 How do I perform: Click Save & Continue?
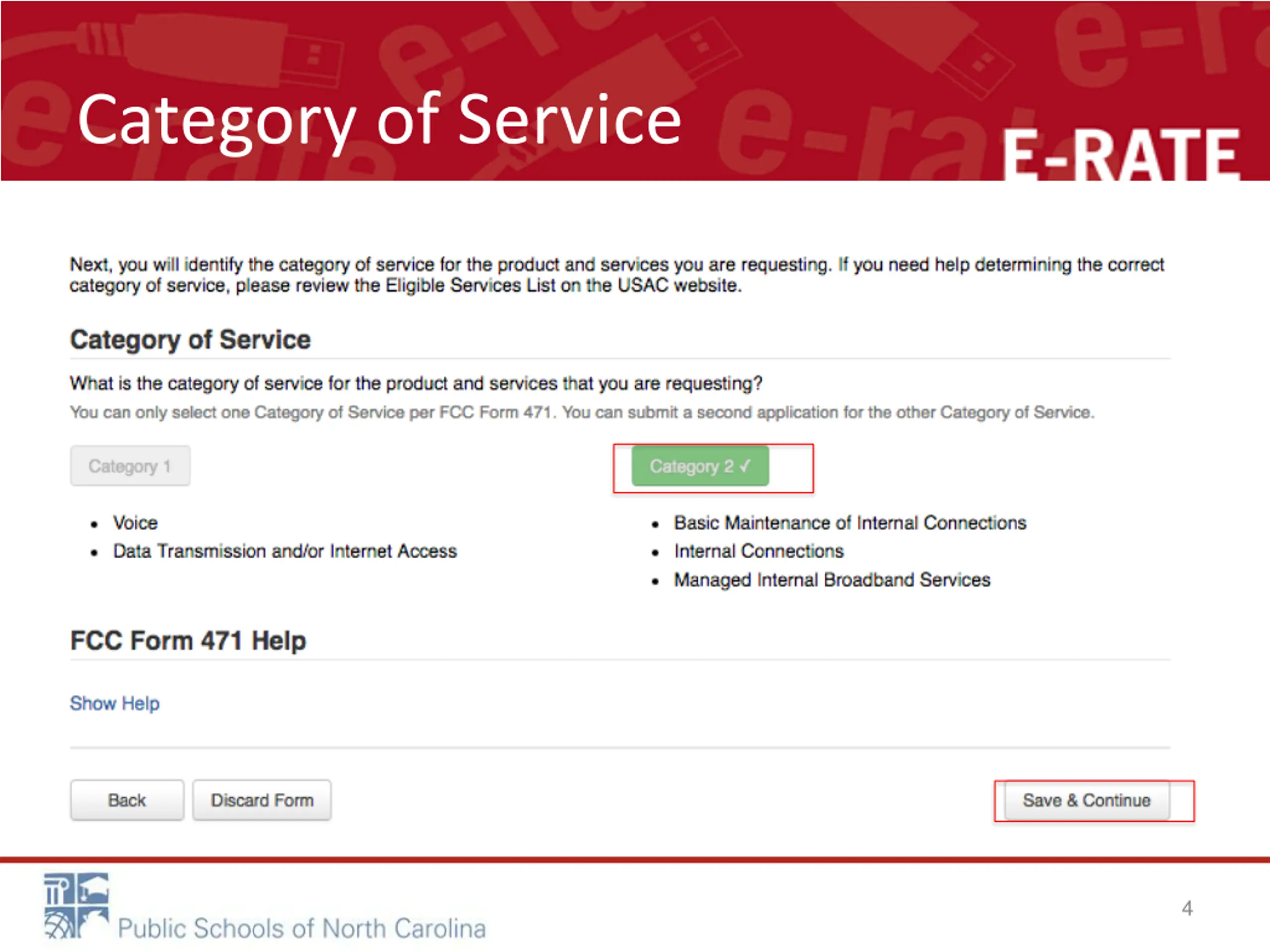coord(1087,800)
